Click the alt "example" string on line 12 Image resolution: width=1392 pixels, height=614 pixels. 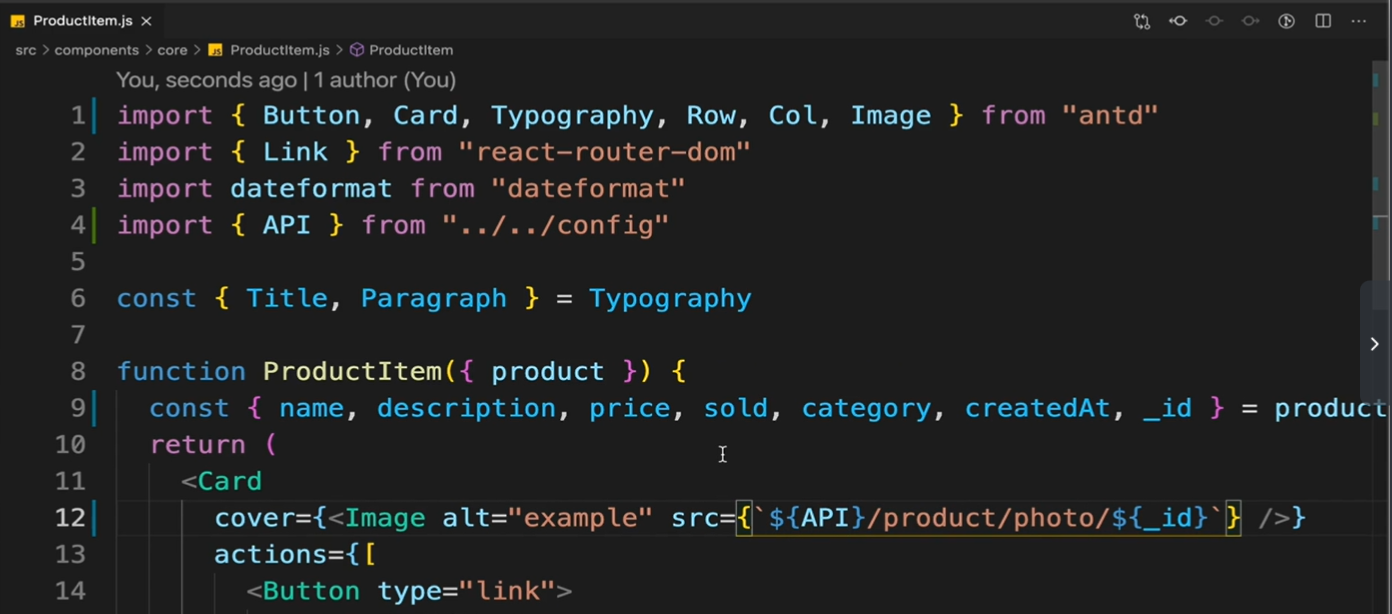coord(581,518)
